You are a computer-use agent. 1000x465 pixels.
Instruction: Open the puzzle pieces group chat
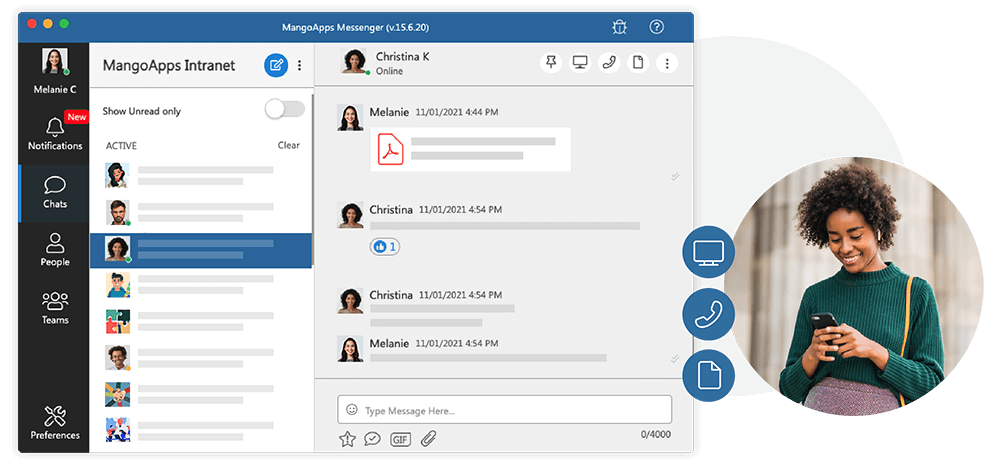pos(117,321)
